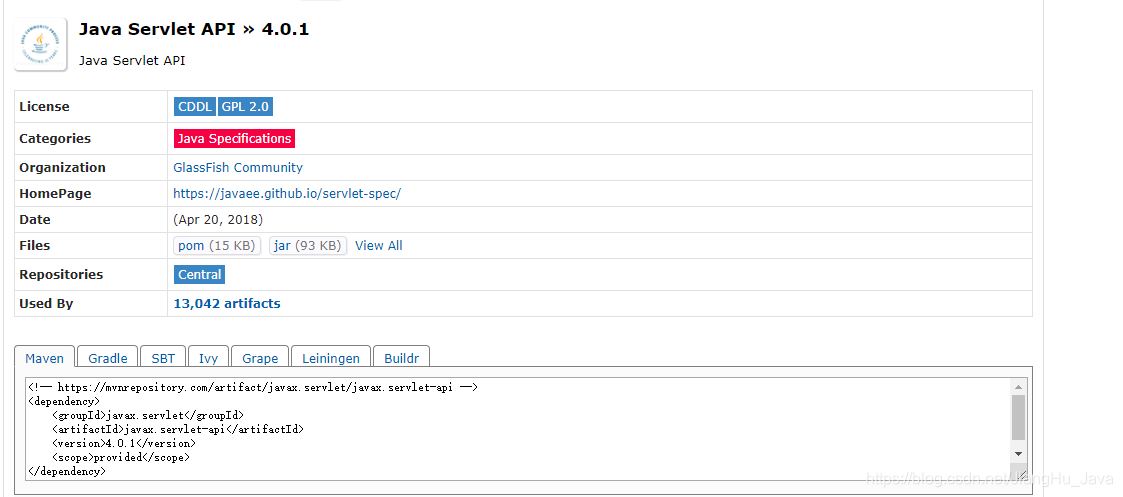Switch to the SBT tab
Viewport: 1123px width, 497px height.
tap(163, 358)
